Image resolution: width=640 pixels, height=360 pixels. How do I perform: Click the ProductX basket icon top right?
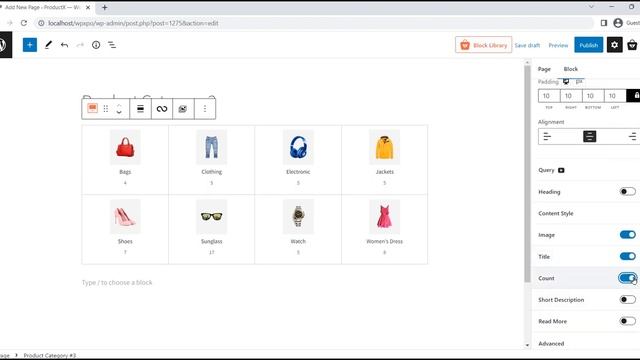point(632,45)
